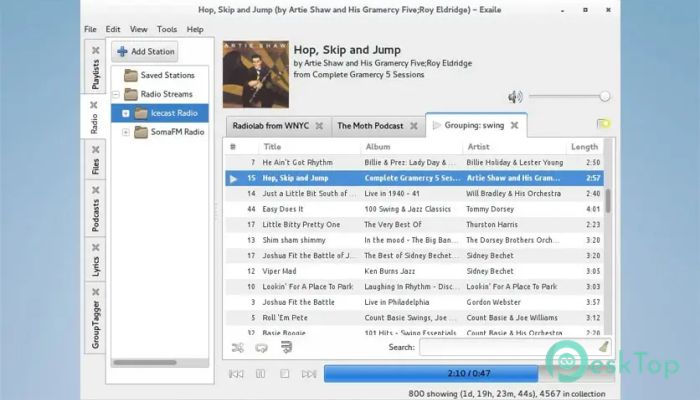Close the Files side panel tab

coord(96,150)
